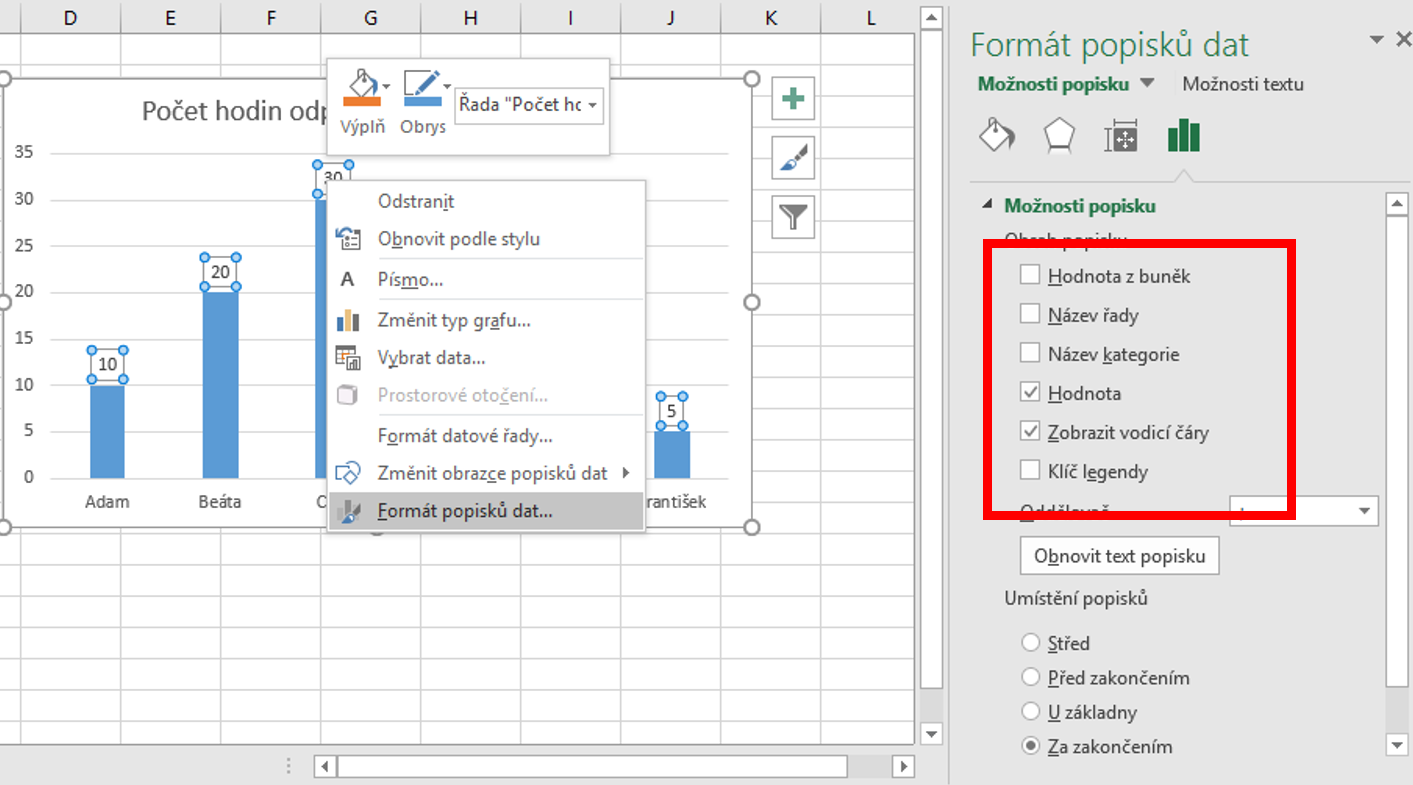Open the Chart Elements plus button

793,99
